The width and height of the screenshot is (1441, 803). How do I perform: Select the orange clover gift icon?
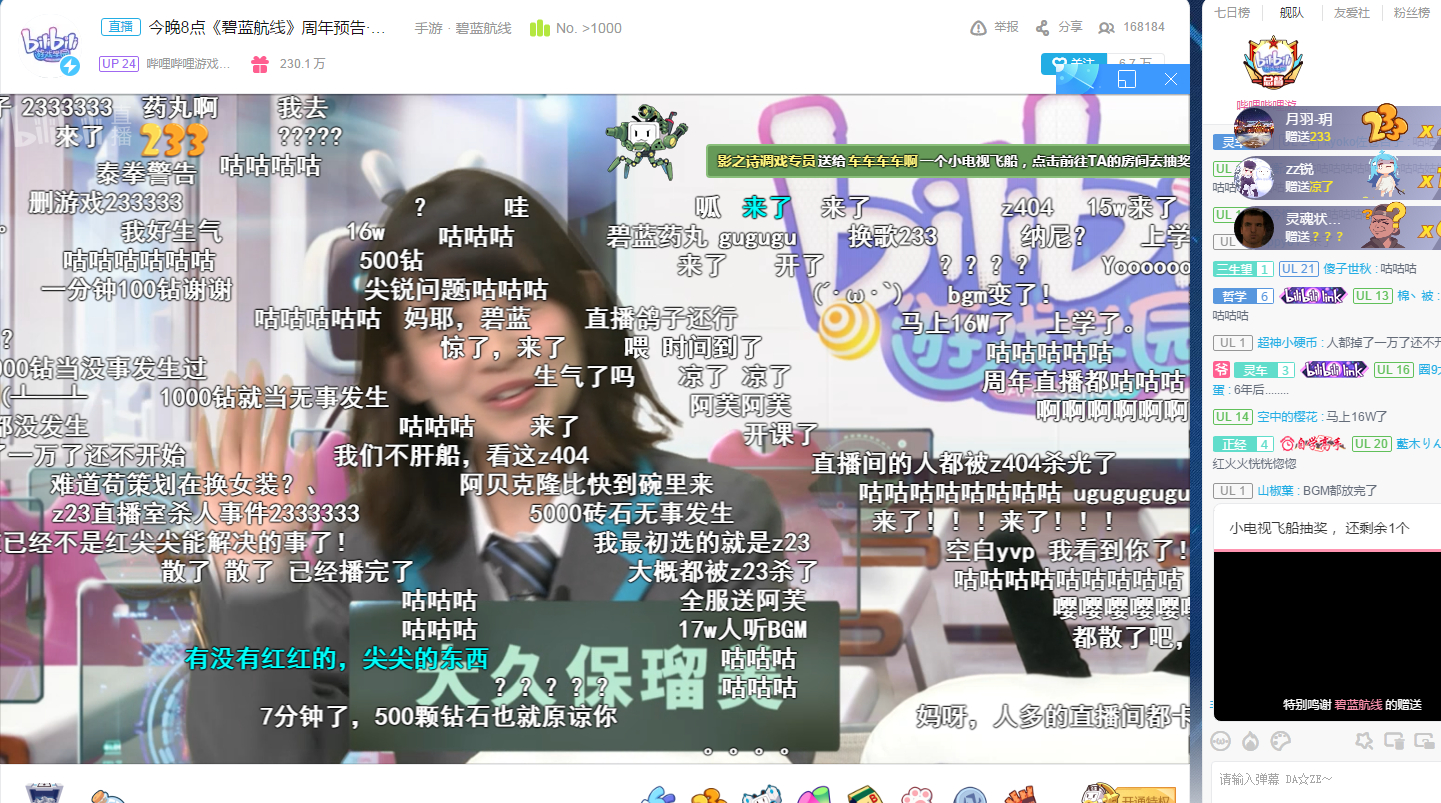pyautogui.click(x=709, y=795)
